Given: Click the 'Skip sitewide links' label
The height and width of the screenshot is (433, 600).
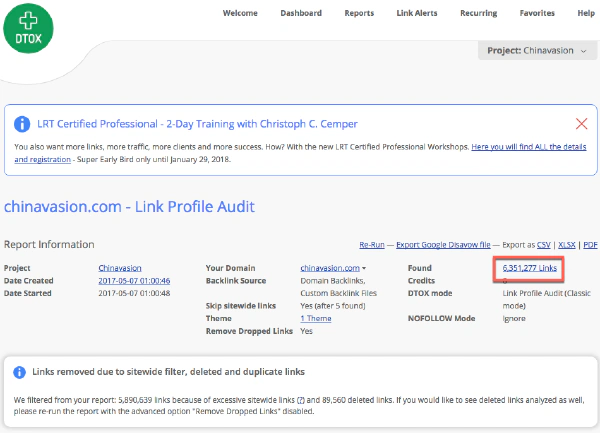Looking at the screenshot, I should point(241,306).
